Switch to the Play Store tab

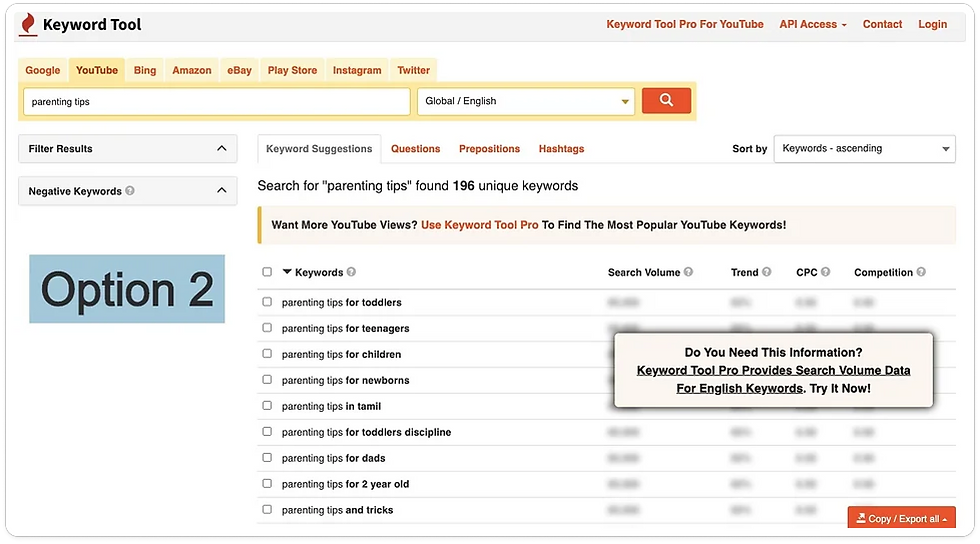tap(292, 70)
